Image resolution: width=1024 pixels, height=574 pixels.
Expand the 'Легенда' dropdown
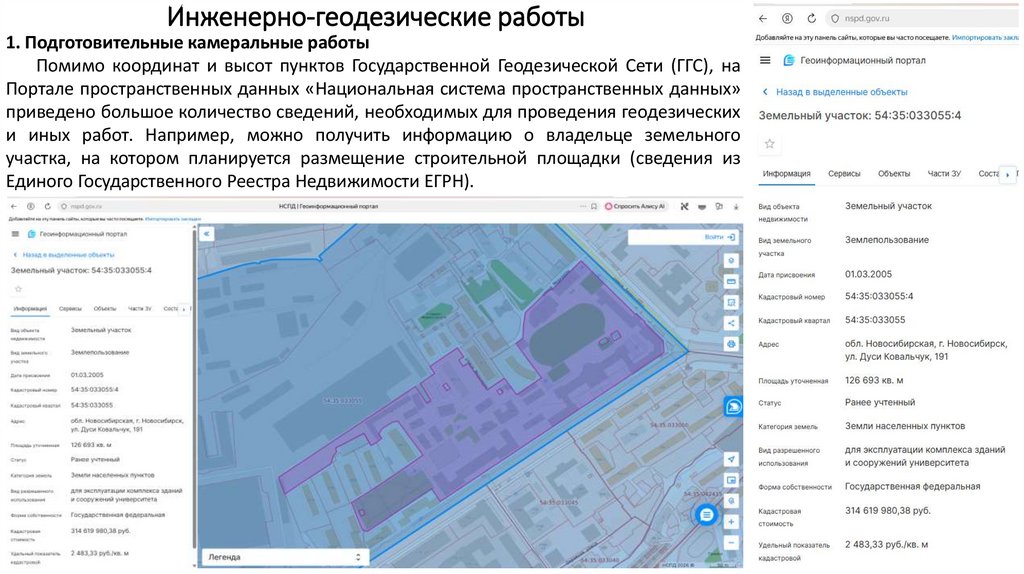(284, 557)
